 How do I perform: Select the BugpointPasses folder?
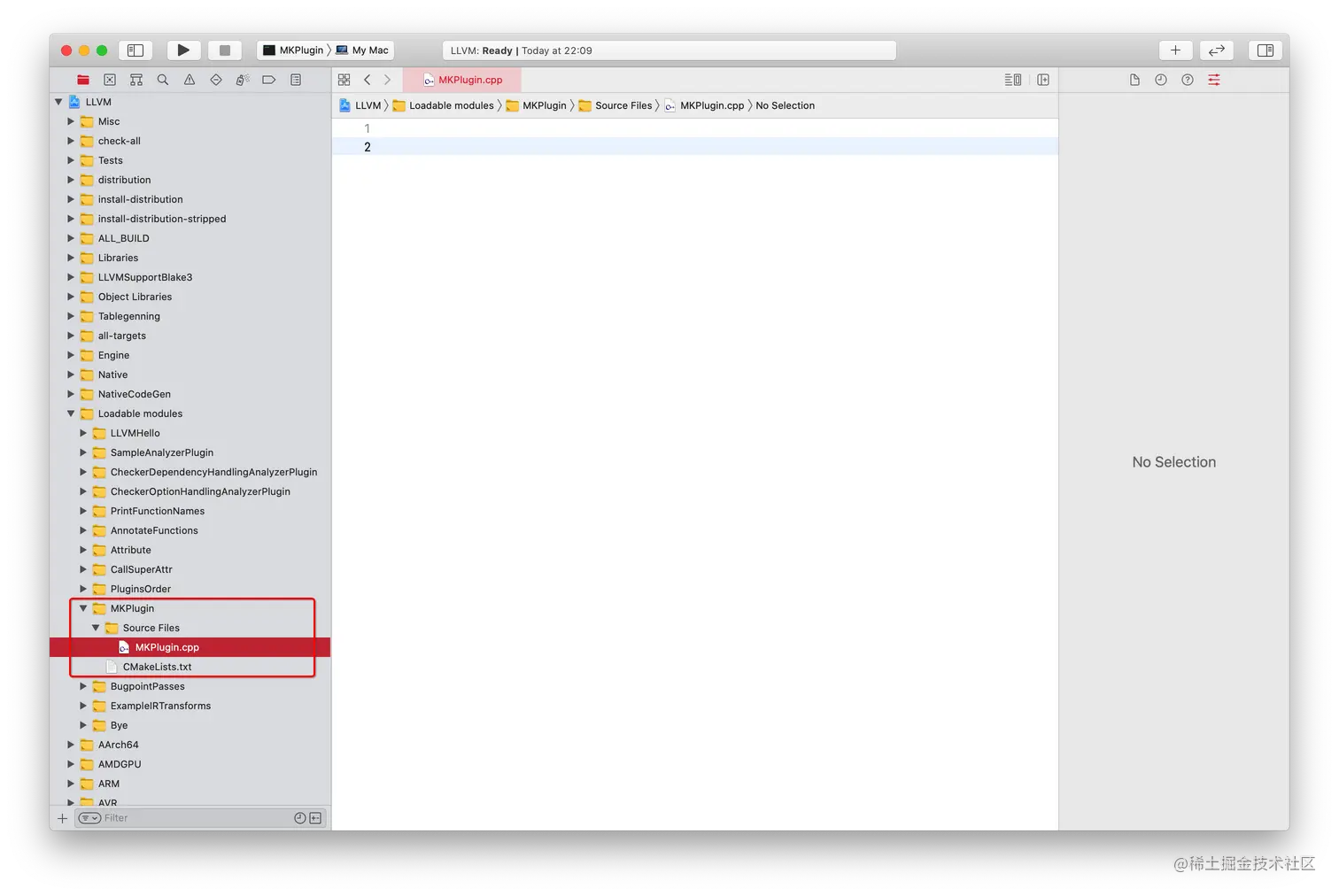coord(190,686)
